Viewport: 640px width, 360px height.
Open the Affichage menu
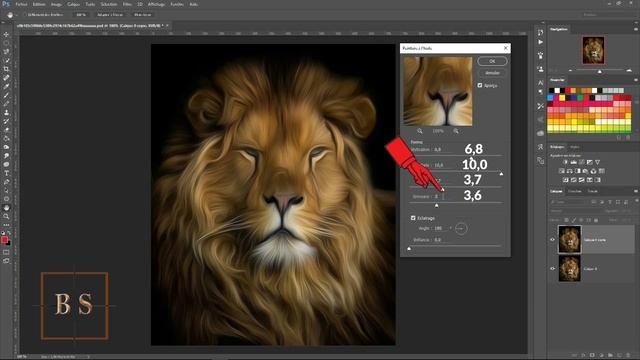click(x=156, y=4)
